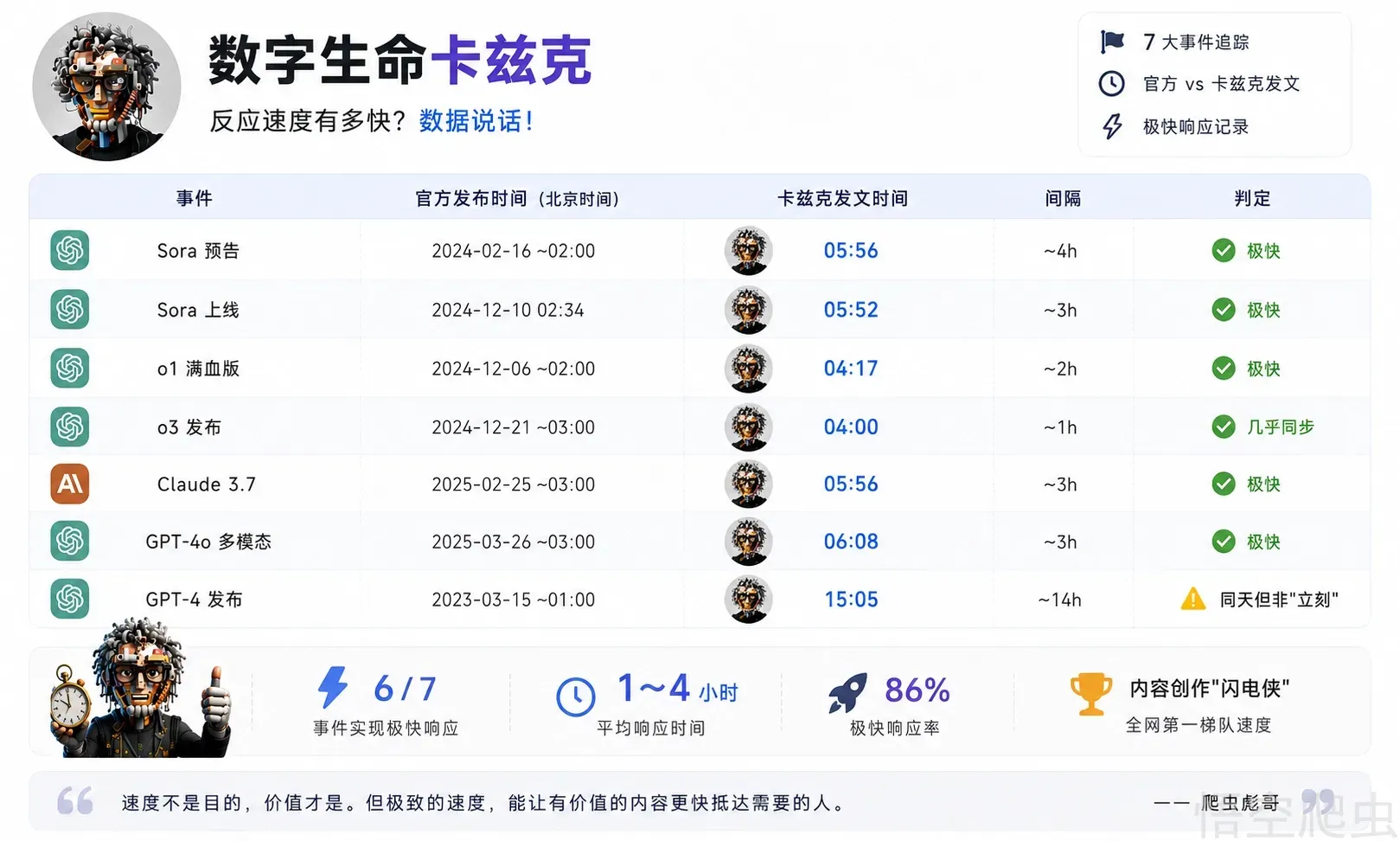
Task: Click the o3 发布 event name
Action: click(x=189, y=427)
